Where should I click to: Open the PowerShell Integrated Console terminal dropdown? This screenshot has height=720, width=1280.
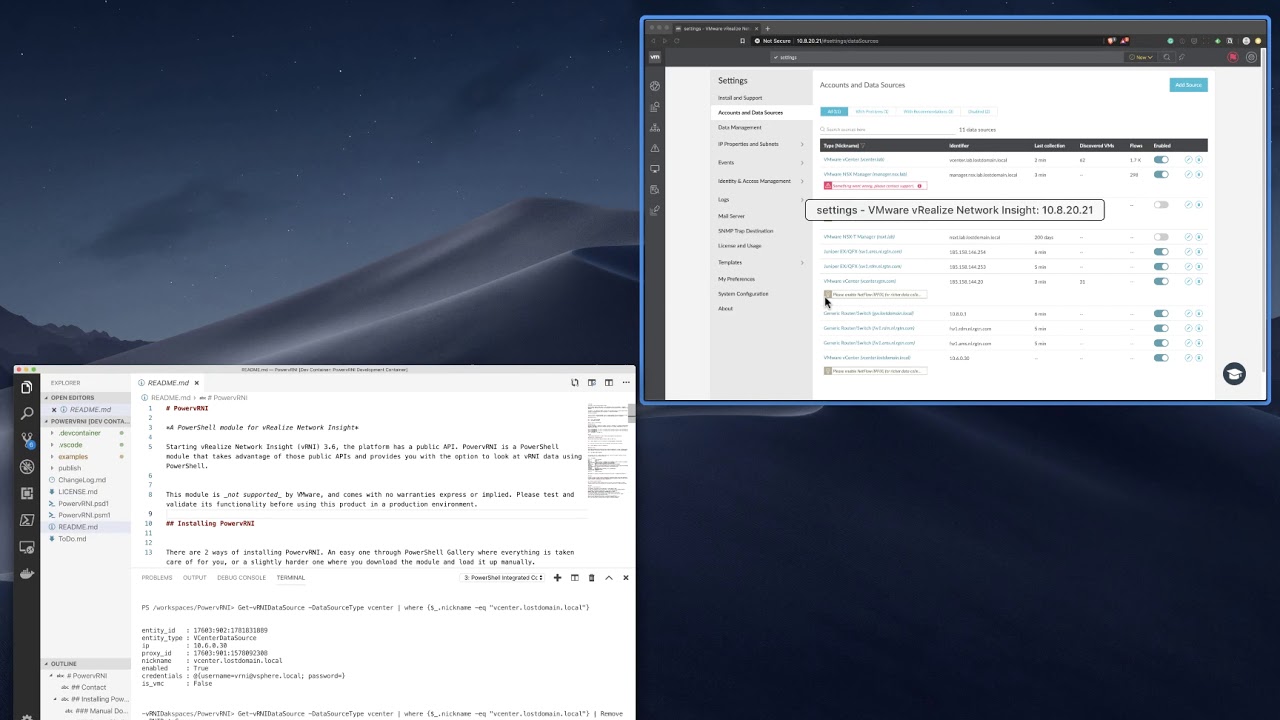[x=503, y=577]
